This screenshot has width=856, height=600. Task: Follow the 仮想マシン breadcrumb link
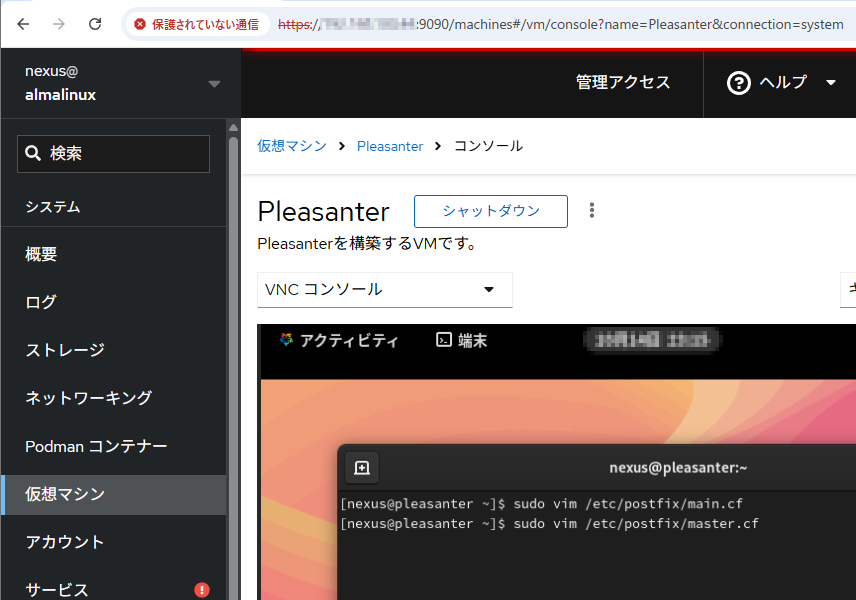(x=292, y=146)
